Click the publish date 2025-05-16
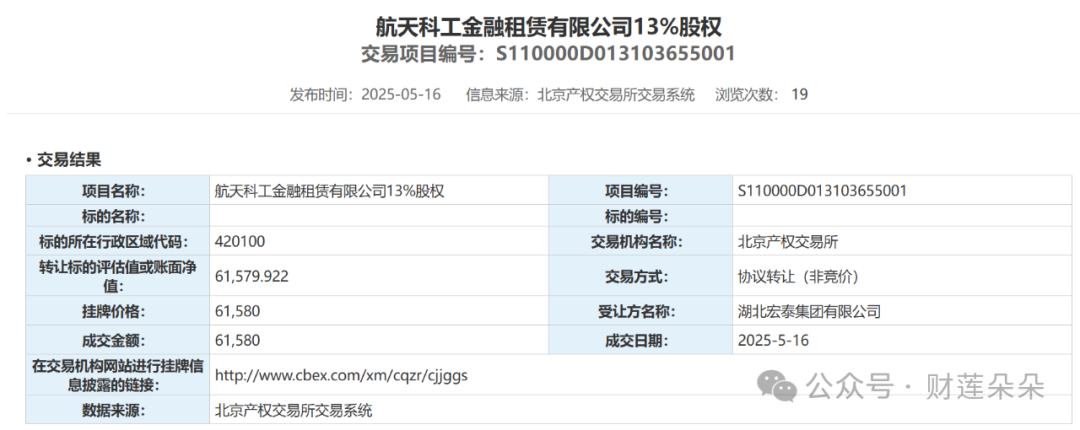 tap(402, 94)
